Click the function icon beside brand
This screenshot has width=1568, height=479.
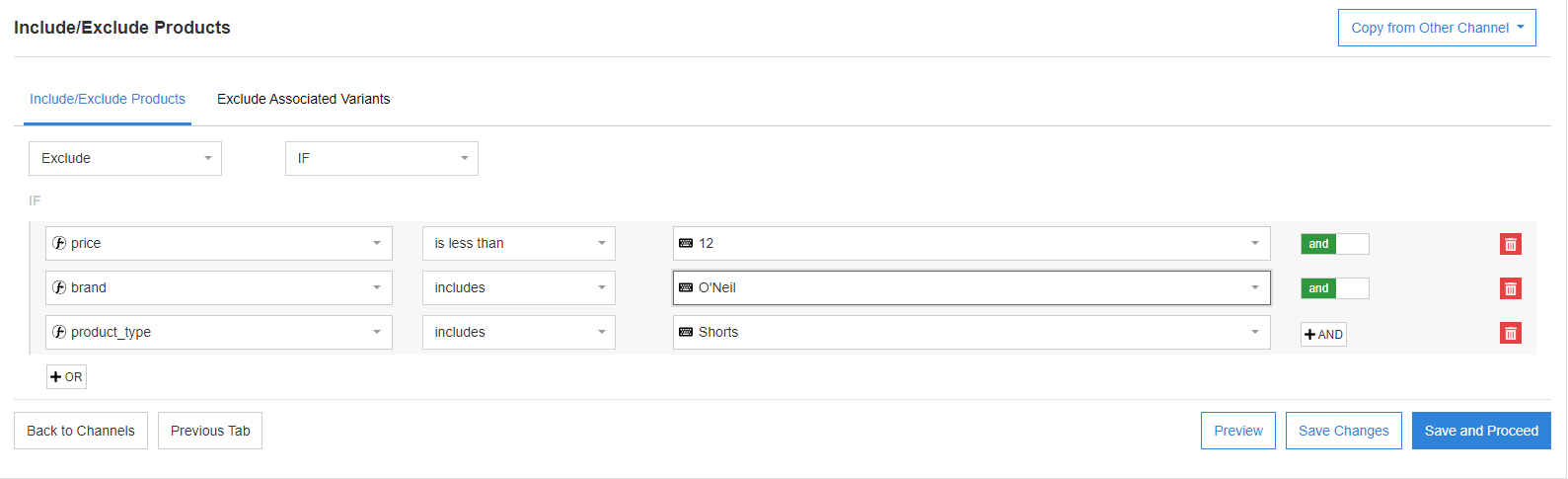click(59, 287)
